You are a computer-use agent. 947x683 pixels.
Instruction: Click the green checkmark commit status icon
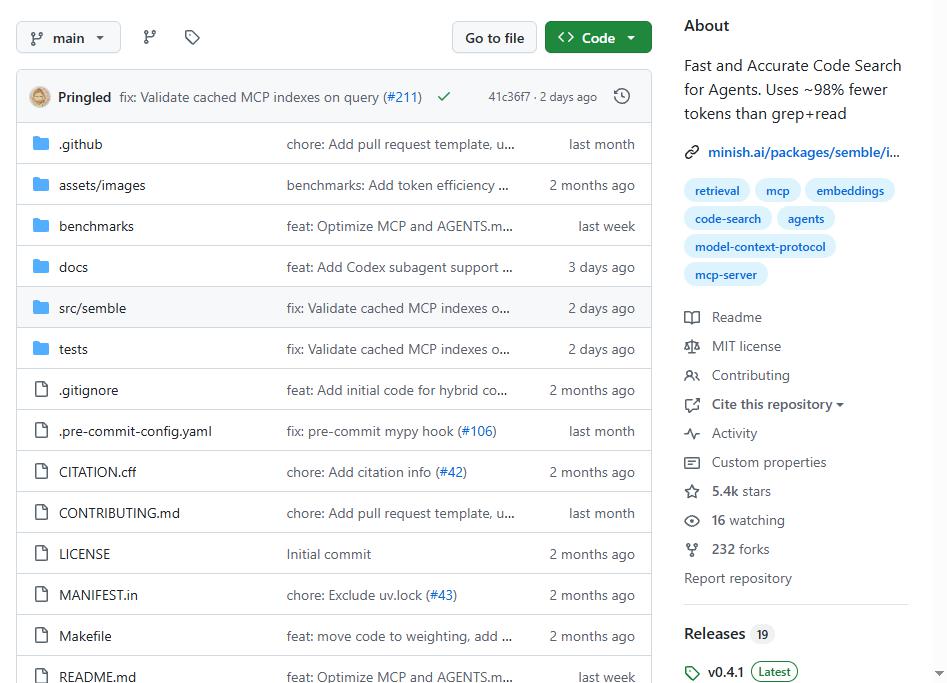(x=444, y=97)
